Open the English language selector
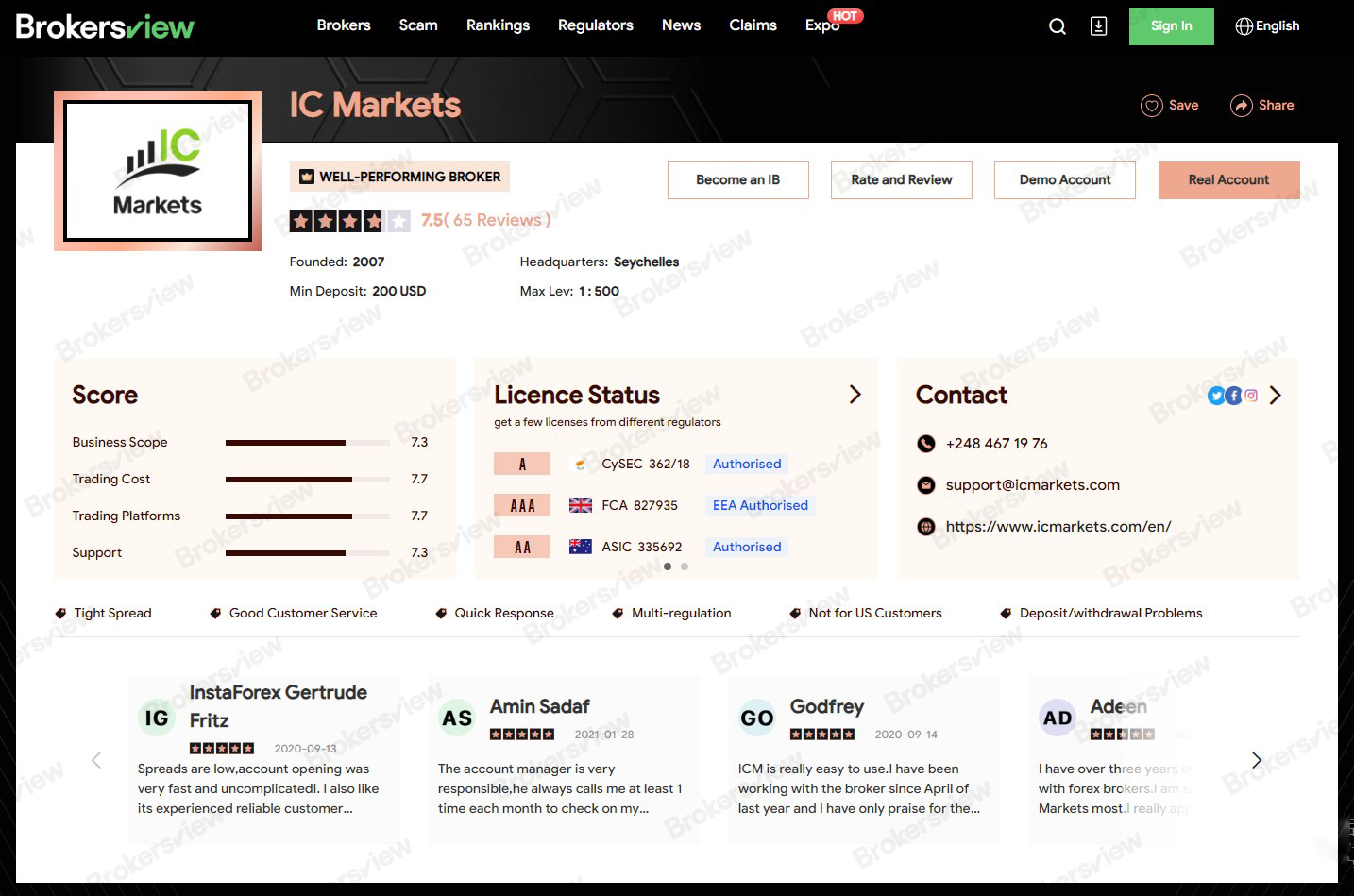This screenshot has width=1354, height=896. 1267,25
